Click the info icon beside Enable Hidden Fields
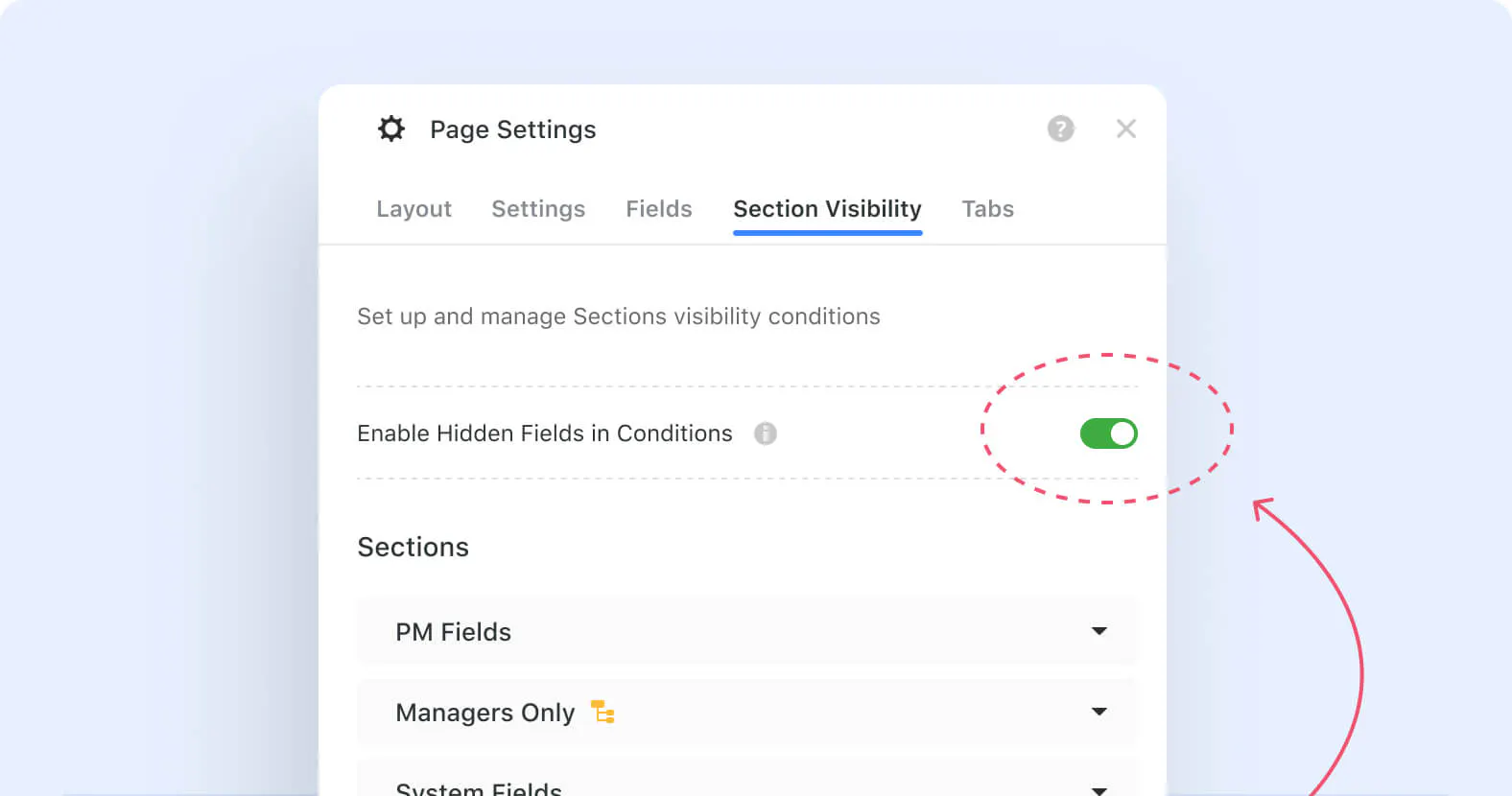Viewport: 1512px width, 796px height. pos(765,433)
